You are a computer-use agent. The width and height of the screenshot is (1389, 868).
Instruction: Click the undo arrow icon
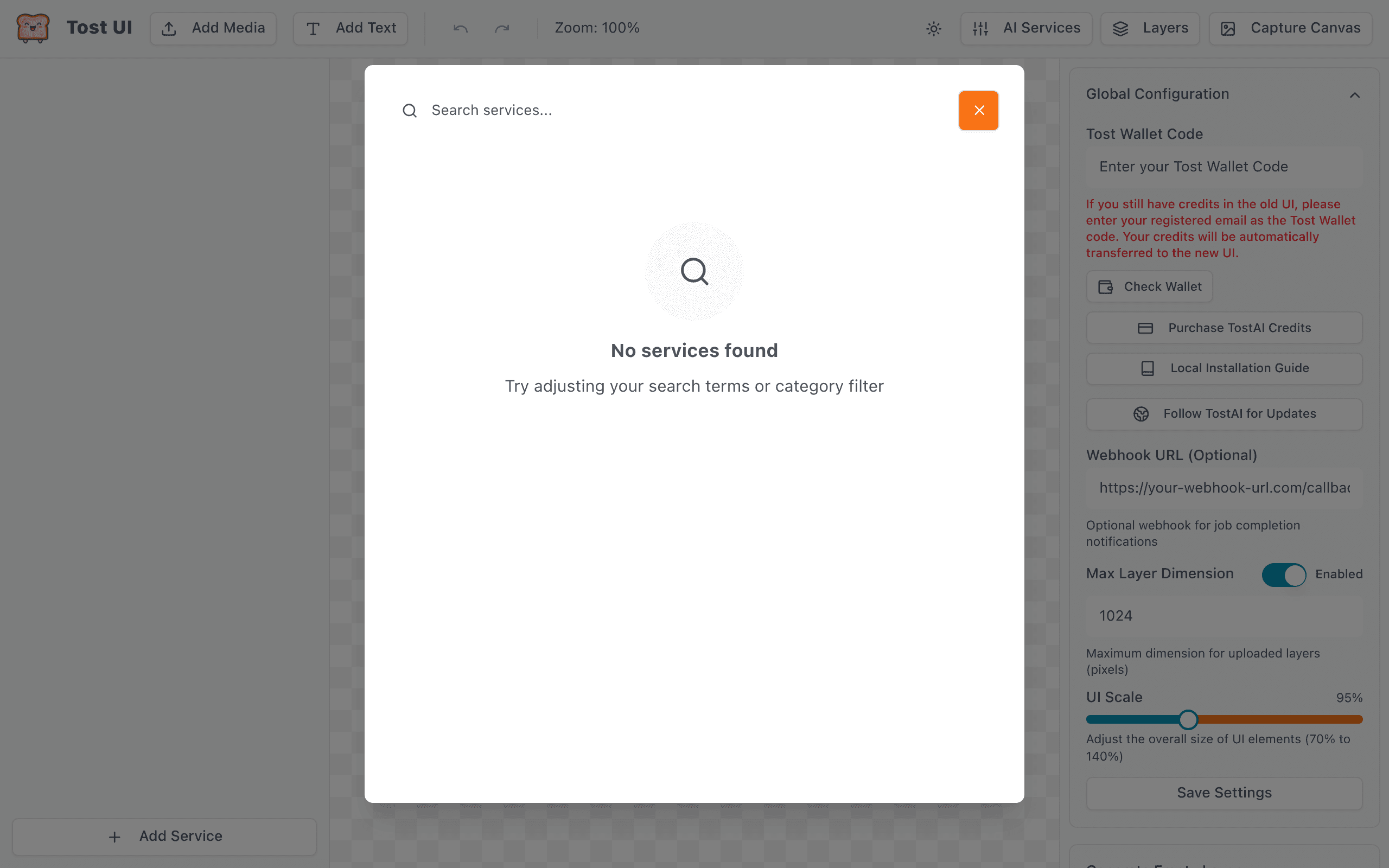pyautogui.click(x=460, y=28)
